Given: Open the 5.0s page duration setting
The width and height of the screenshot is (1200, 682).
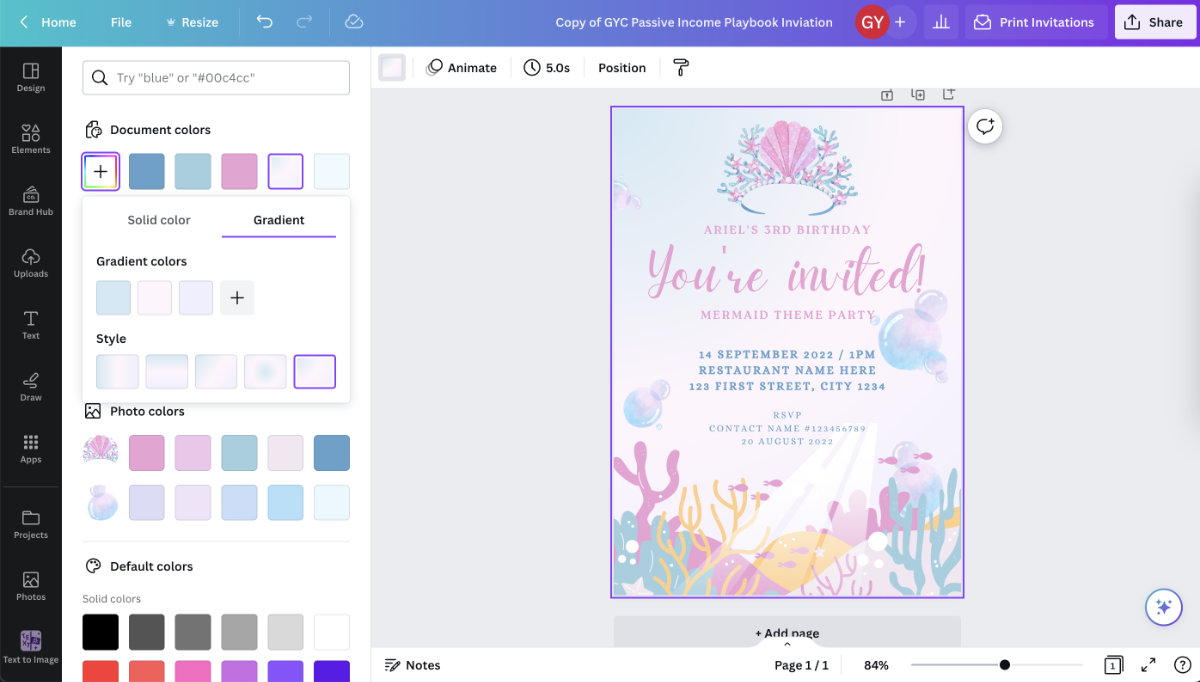Looking at the screenshot, I should pos(547,68).
